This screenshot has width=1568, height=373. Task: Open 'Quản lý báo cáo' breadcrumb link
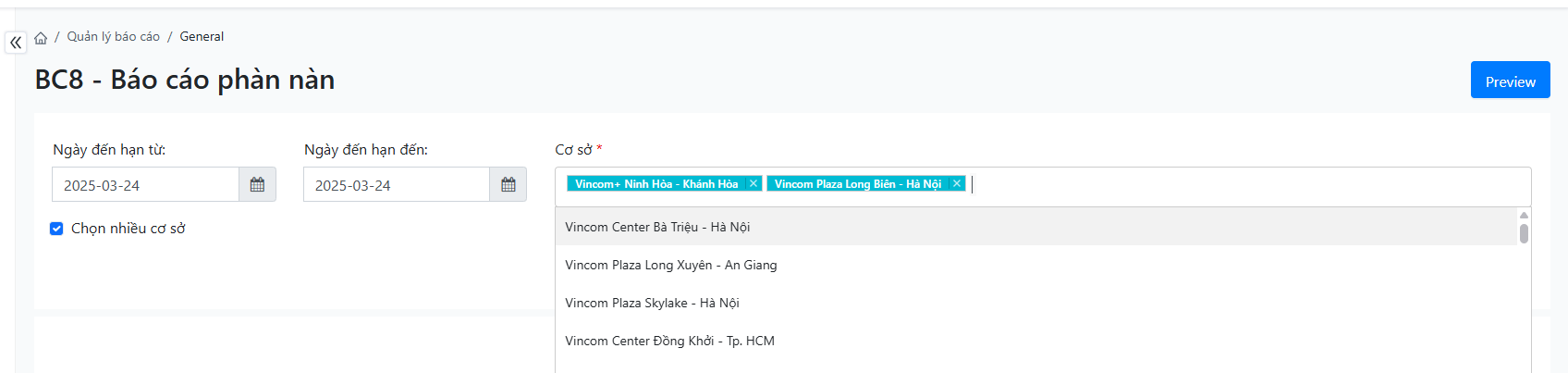[x=113, y=37]
